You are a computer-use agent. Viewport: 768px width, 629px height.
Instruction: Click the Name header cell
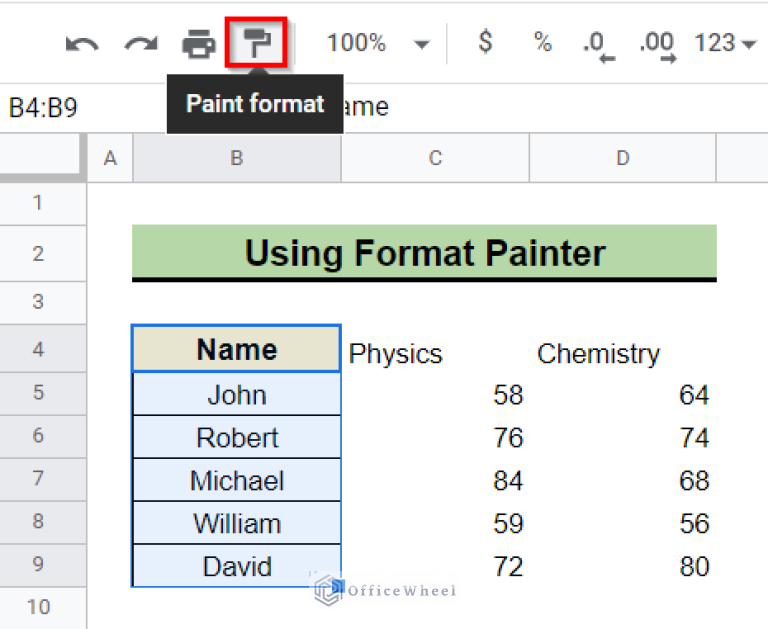[236, 350]
